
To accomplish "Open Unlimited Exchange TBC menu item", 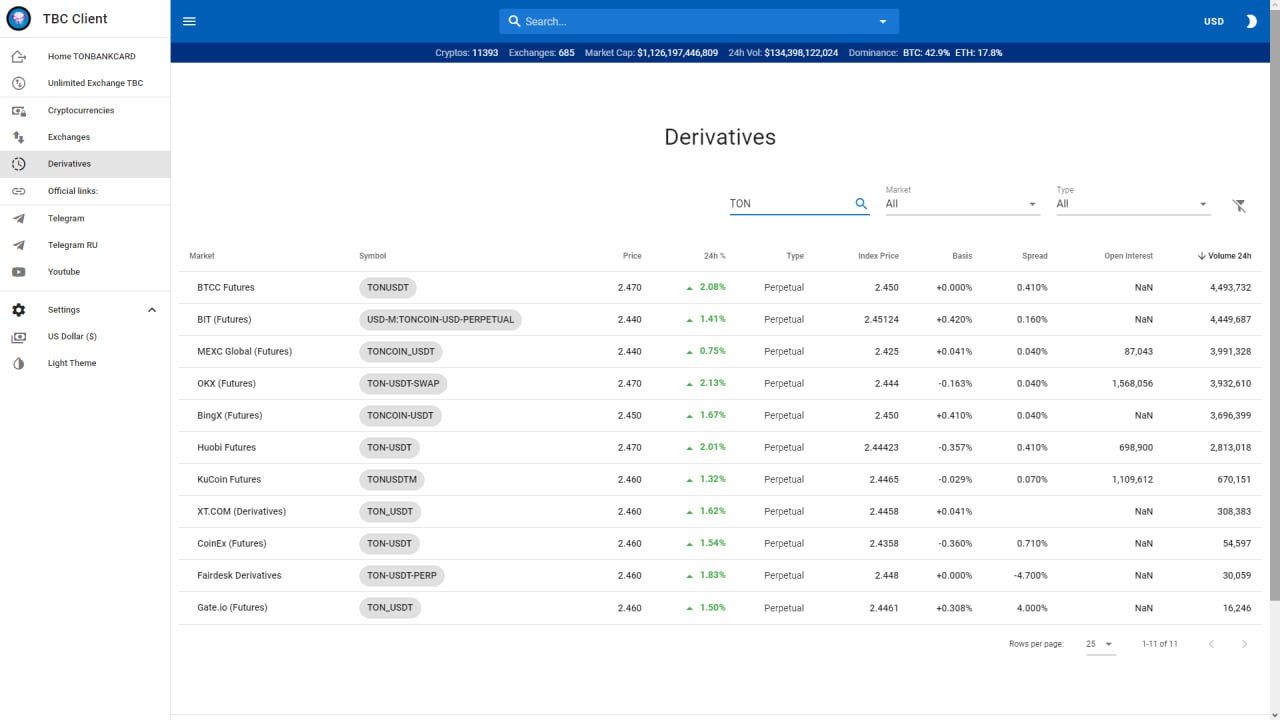I will [85, 83].
